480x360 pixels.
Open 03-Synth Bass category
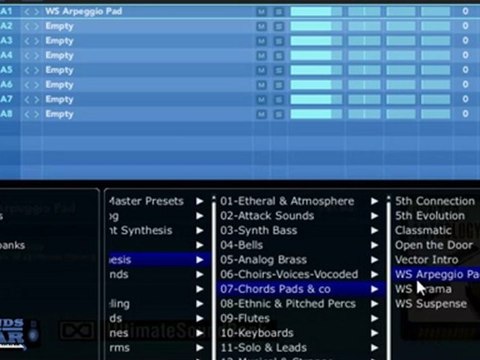pyautogui.click(x=299, y=230)
